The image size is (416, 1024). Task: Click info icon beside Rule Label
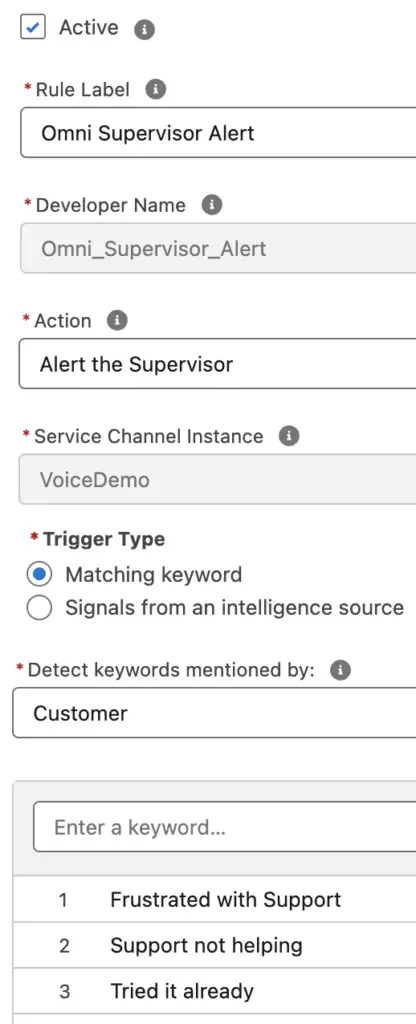[x=155, y=90]
